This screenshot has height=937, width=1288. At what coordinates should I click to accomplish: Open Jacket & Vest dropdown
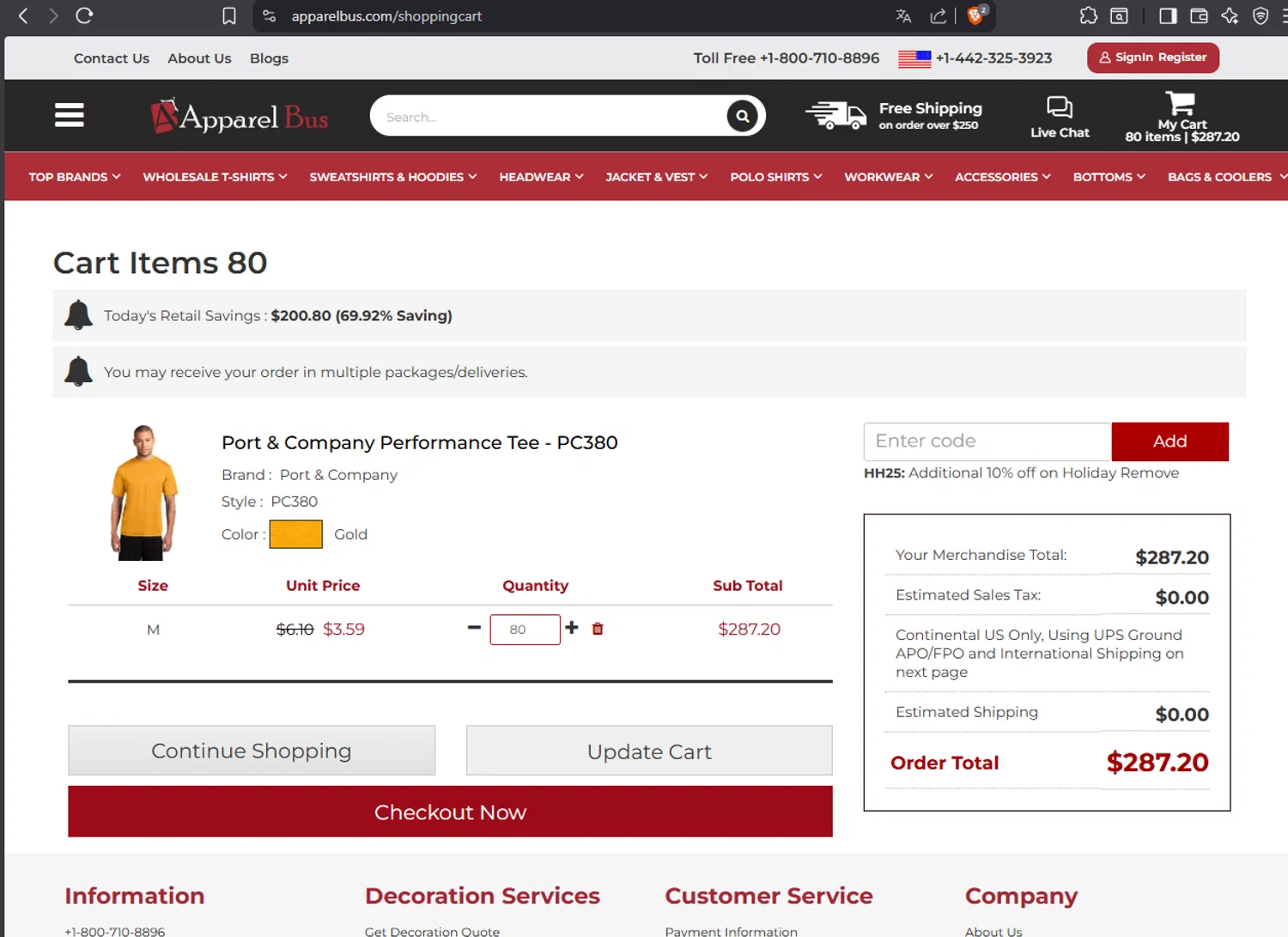[x=657, y=177]
